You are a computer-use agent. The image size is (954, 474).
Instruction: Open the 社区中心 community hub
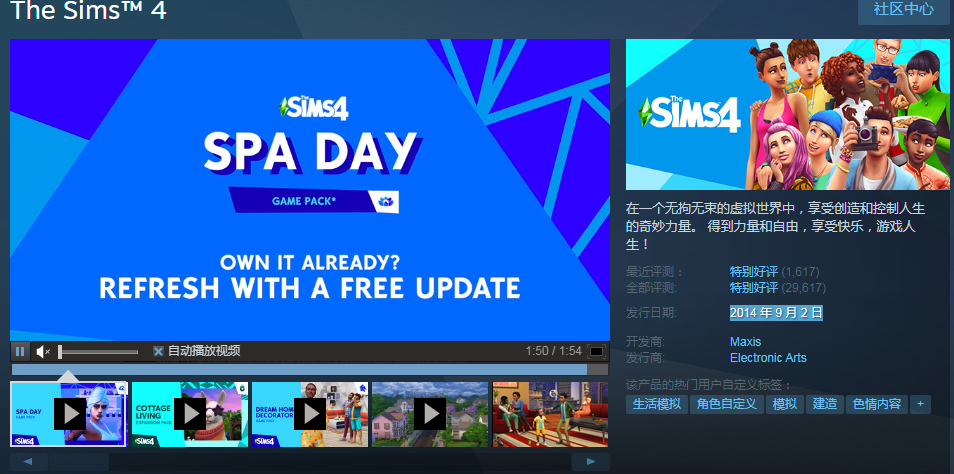pyautogui.click(x=904, y=10)
